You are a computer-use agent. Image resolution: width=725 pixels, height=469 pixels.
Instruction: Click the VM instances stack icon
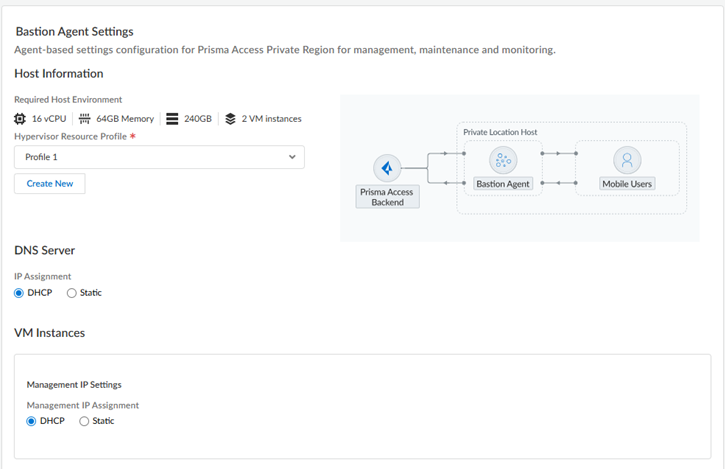(x=230, y=119)
